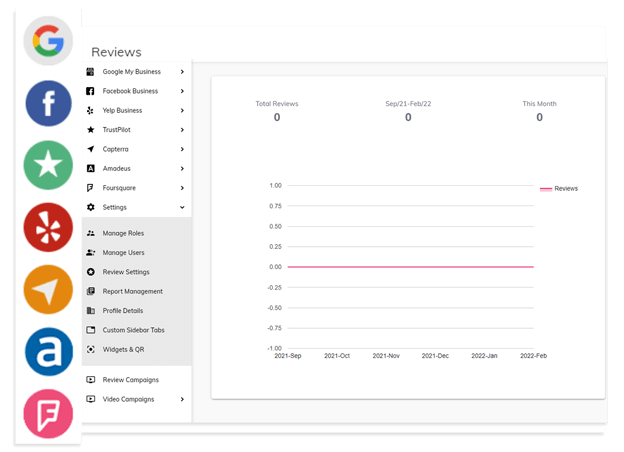Image resolution: width=624 pixels, height=452 pixels.
Task: Expand the Video Campaigns arrow
Action: pos(182,399)
